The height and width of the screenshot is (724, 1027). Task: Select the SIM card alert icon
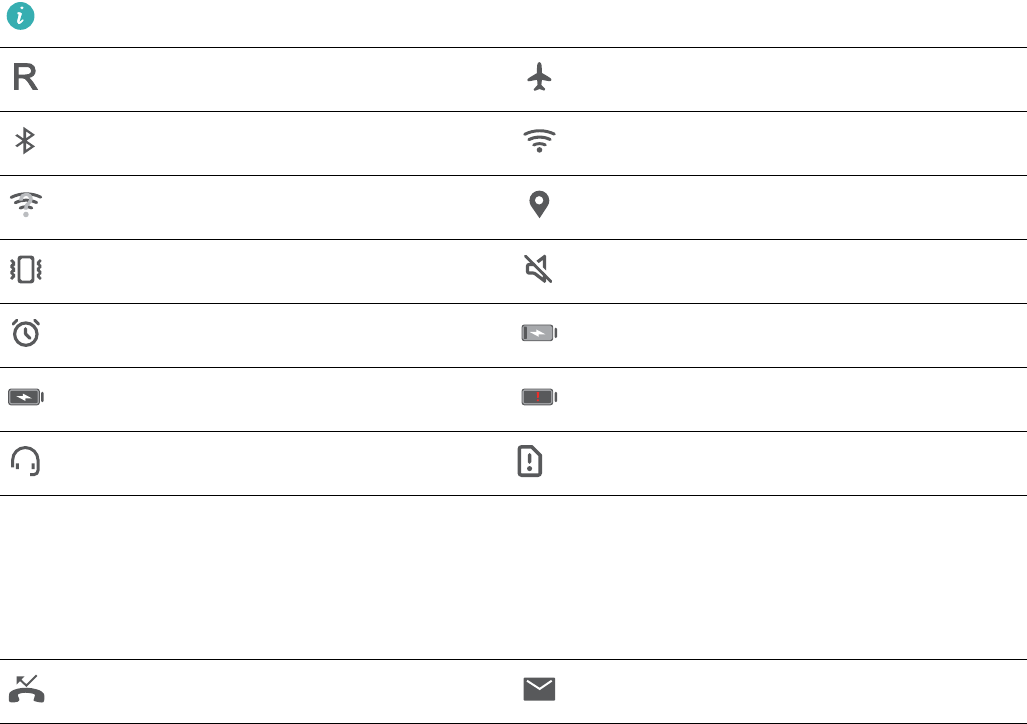point(530,461)
